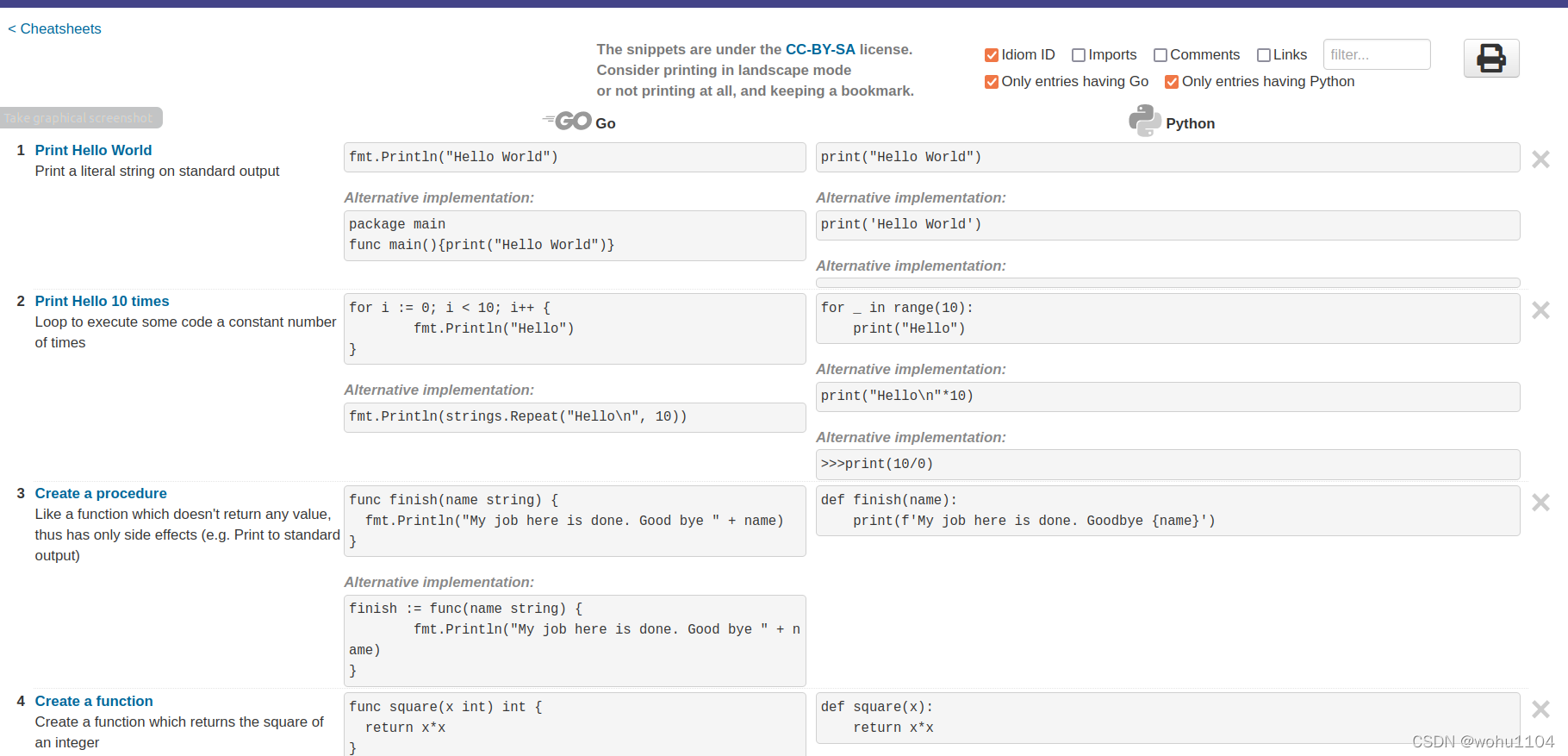Click the Take graphical screenshot button
This screenshot has height=756, width=1568.
(x=79, y=118)
